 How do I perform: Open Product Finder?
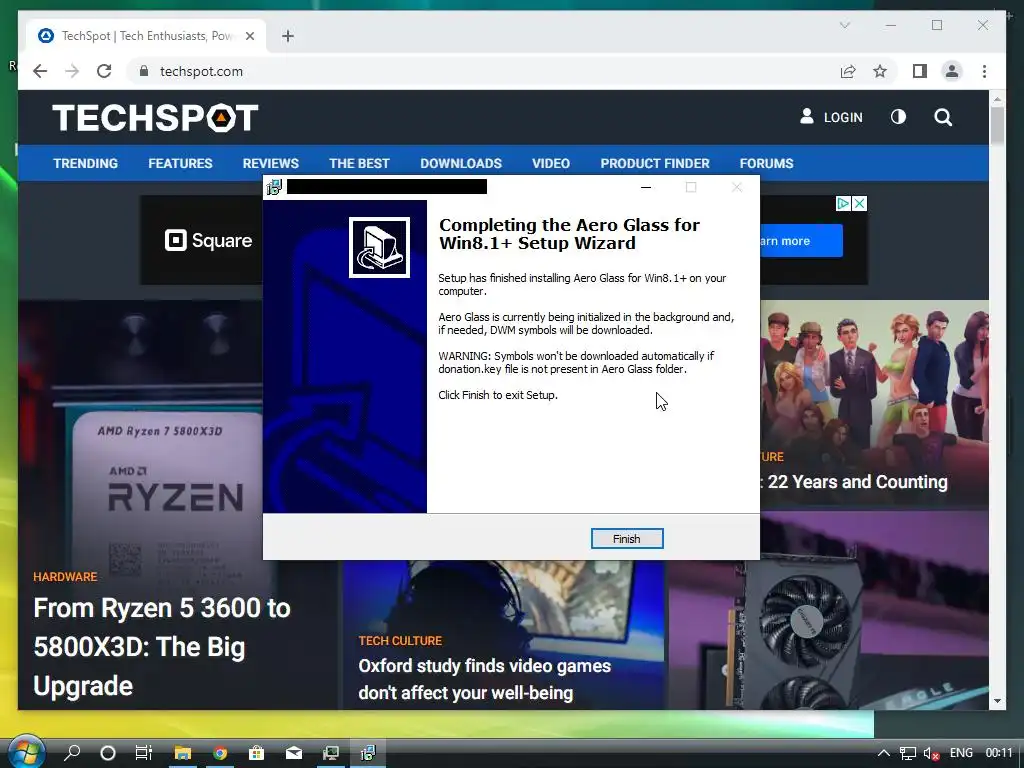click(x=655, y=163)
